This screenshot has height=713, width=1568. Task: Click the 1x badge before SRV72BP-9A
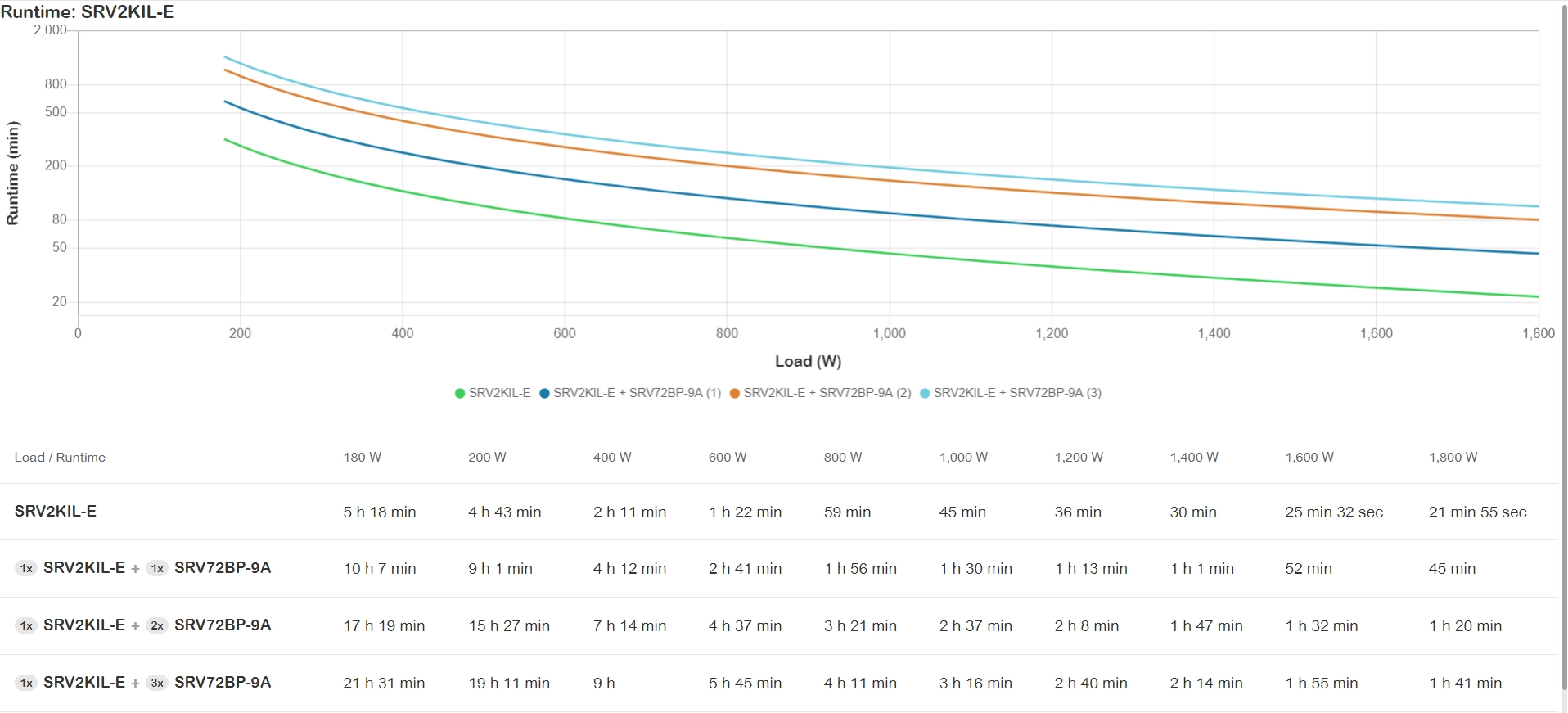[157, 568]
